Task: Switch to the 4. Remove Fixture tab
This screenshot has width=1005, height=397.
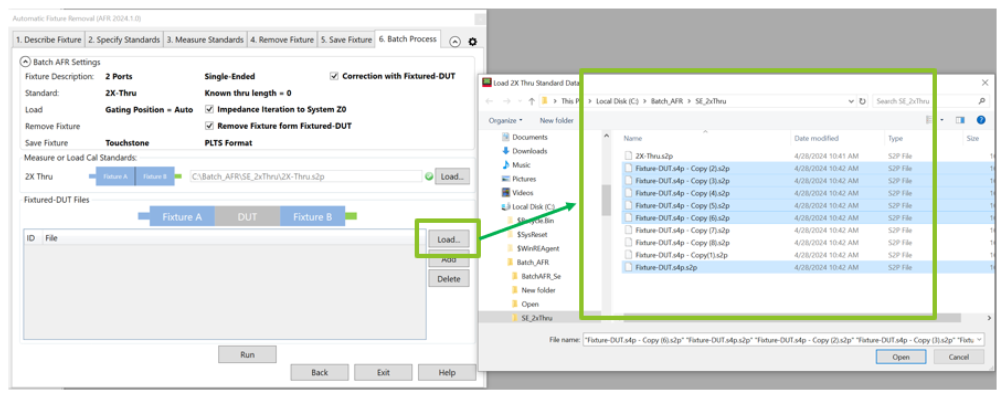Action: (282, 40)
